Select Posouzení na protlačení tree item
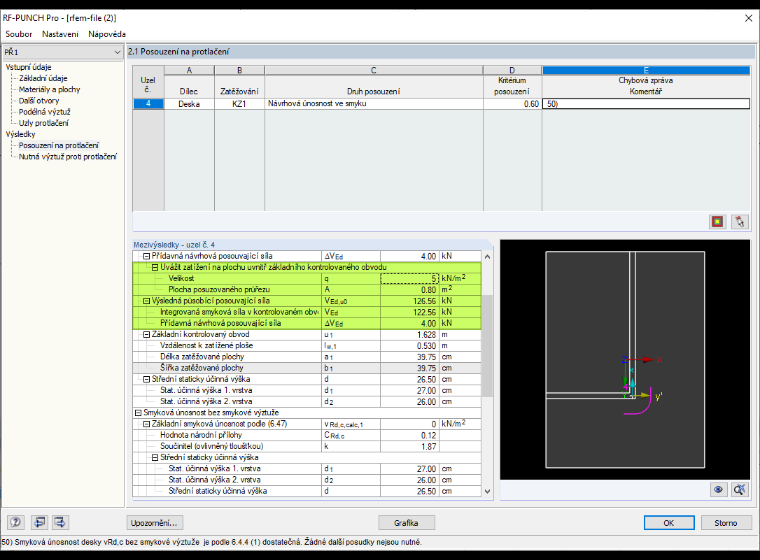 coord(59,145)
